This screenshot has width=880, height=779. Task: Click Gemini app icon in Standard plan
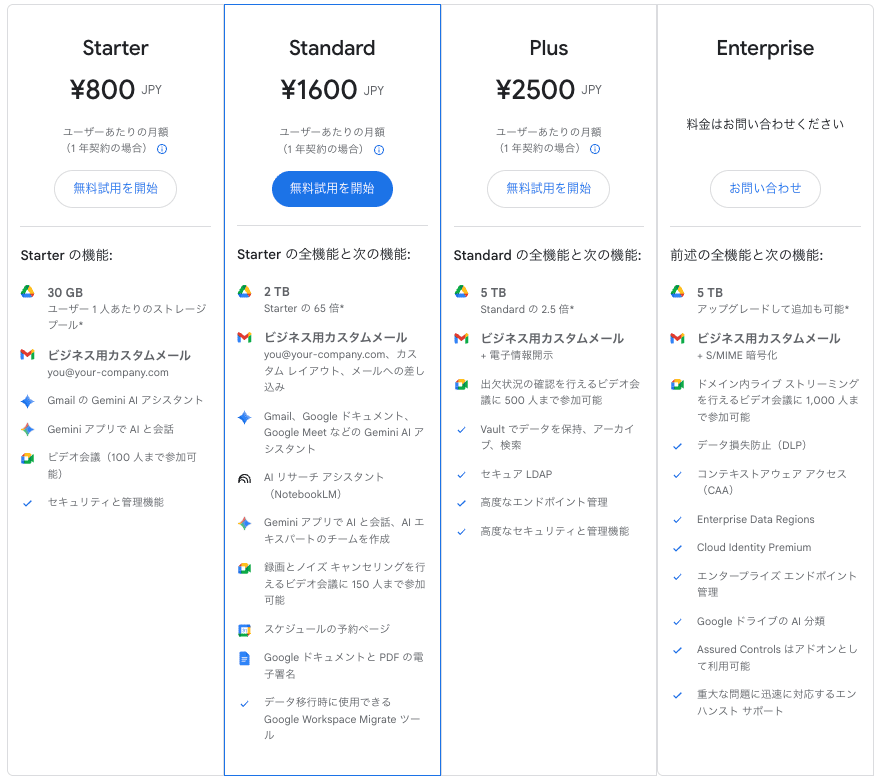coord(244,523)
